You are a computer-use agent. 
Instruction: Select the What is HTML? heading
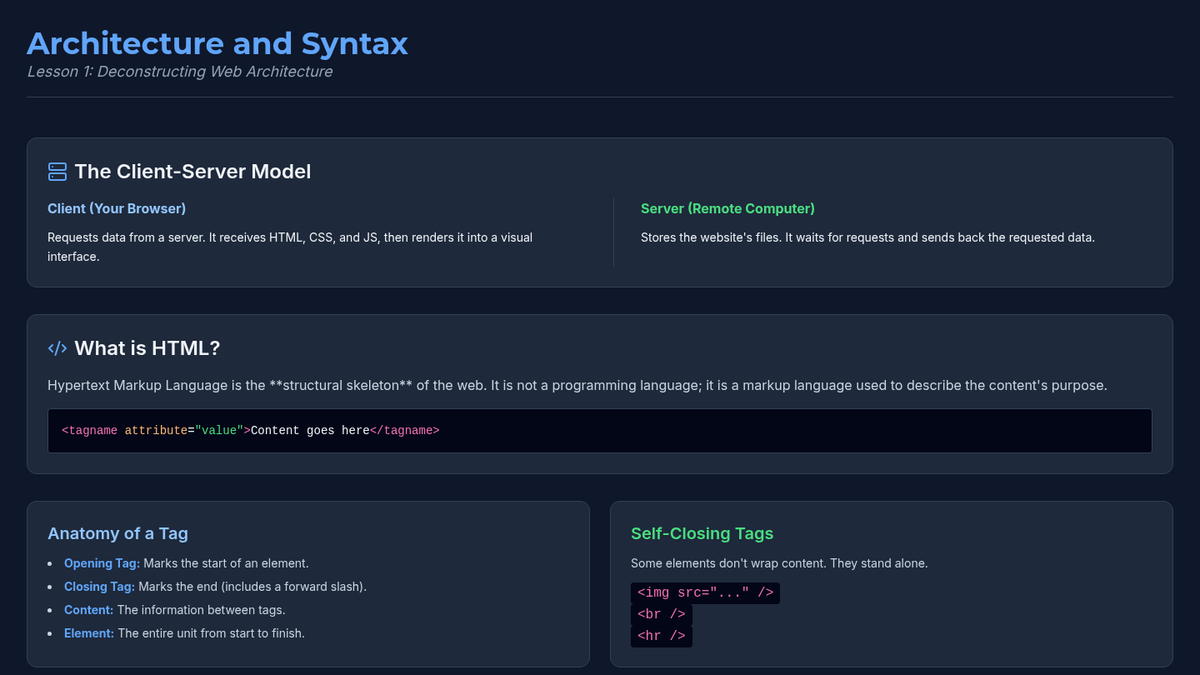(147, 348)
